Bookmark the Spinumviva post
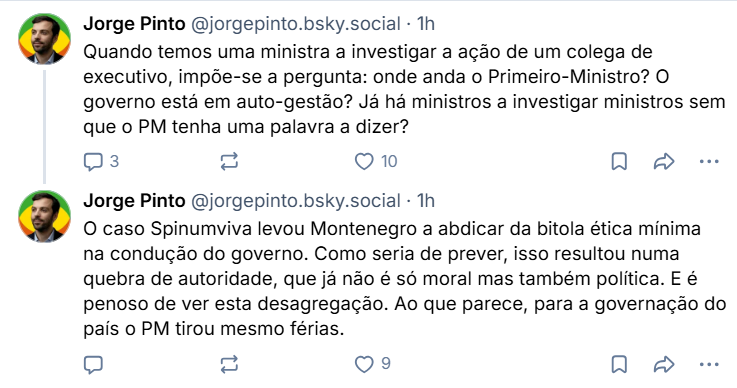Screen dimensions: 737x388 pos(619,364)
